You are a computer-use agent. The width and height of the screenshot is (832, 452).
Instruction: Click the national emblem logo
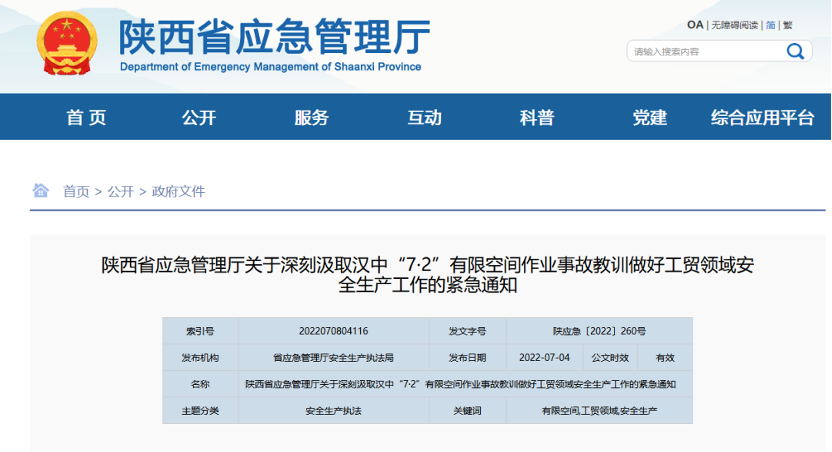[67, 45]
